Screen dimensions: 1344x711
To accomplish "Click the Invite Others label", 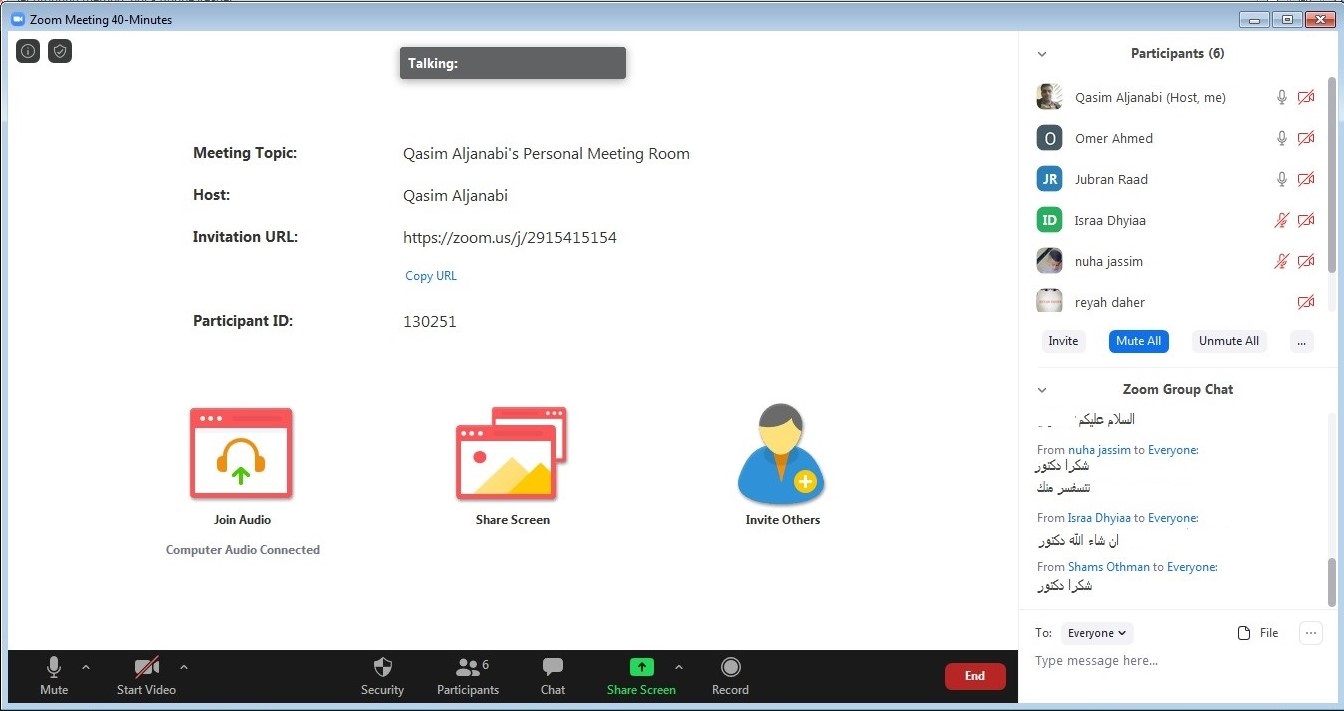I will [x=783, y=520].
